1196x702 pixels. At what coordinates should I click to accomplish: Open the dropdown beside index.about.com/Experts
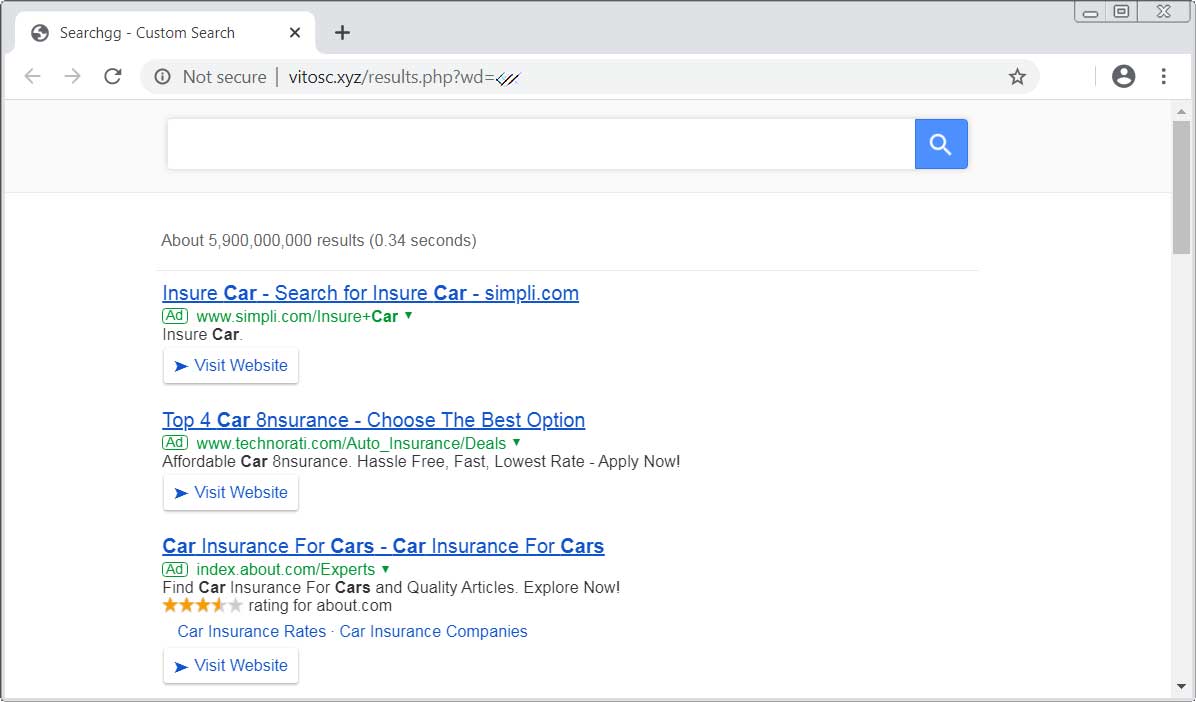[385, 569]
